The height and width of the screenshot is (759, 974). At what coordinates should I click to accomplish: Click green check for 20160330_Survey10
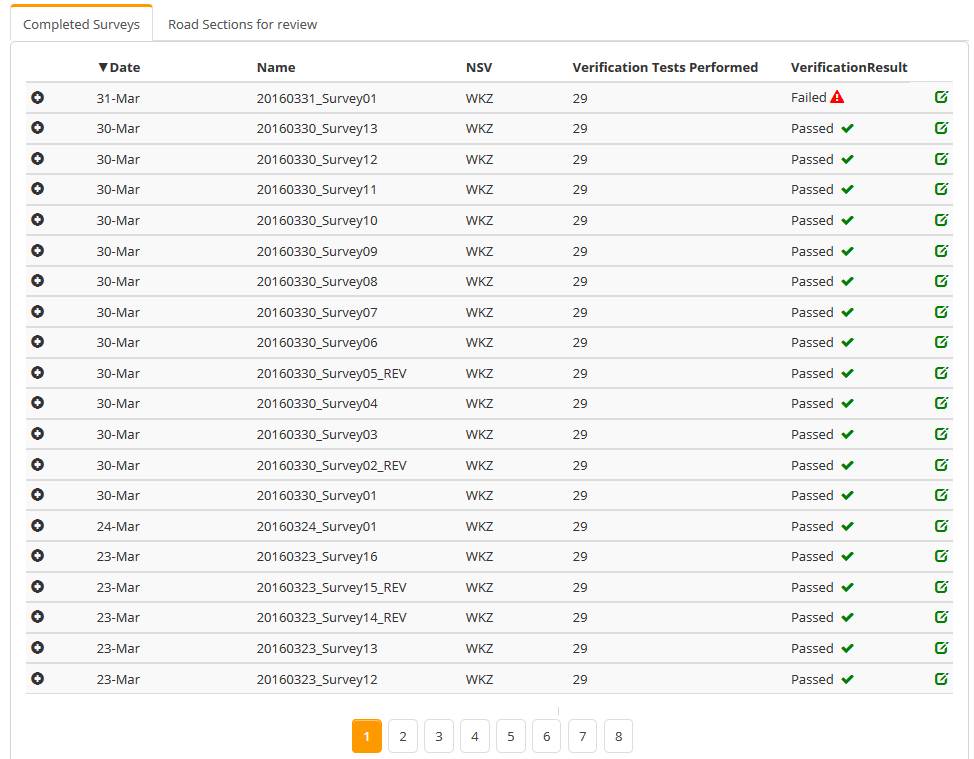(x=847, y=220)
